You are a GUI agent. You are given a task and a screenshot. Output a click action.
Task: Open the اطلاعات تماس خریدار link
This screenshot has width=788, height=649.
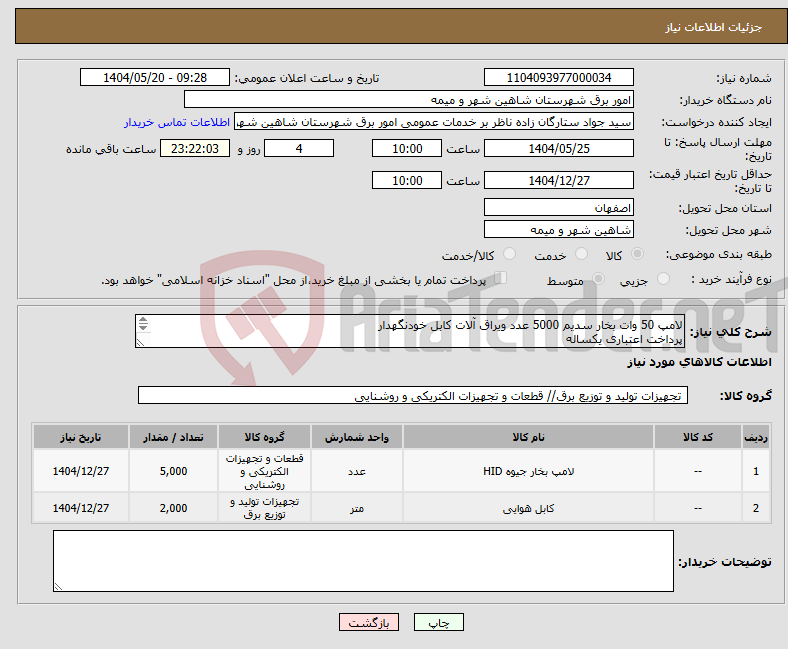point(177,122)
